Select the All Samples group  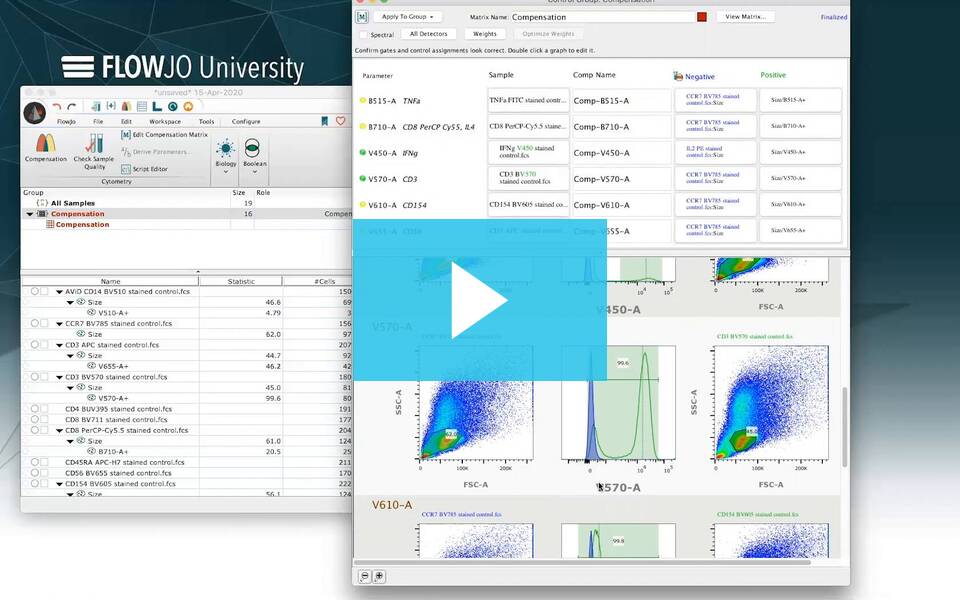[x=73, y=203]
